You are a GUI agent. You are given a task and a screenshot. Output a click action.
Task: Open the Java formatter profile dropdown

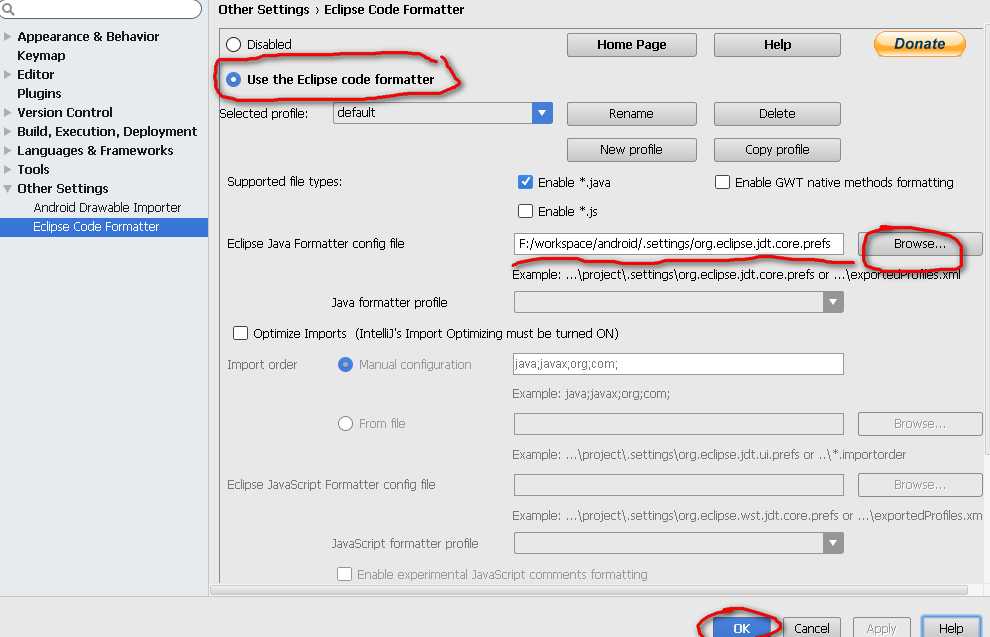click(833, 302)
